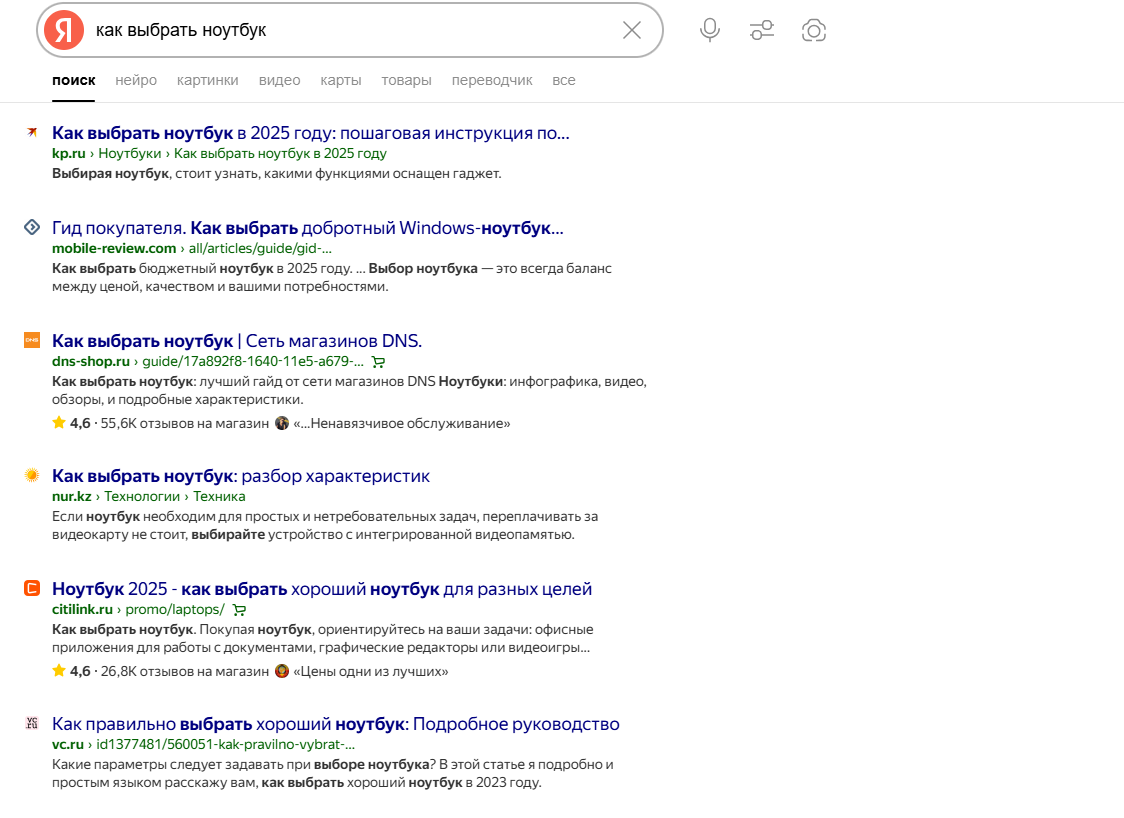Click the «Ноутбуки» breadcrumb under kp.ru
The image size is (1124, 818).
tap(130, 153)
